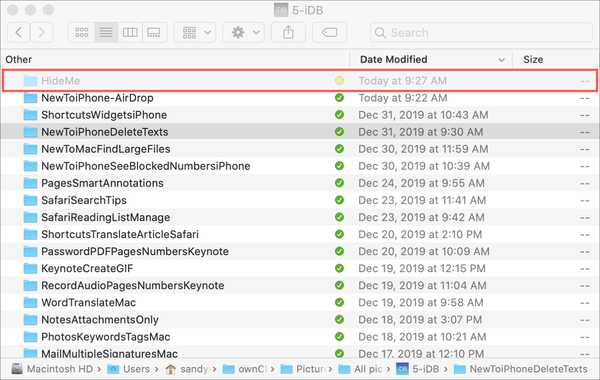This screenshot has height=380, width=600.
Task: Switch to icon view in the toolbar
Action: point(81,33)
